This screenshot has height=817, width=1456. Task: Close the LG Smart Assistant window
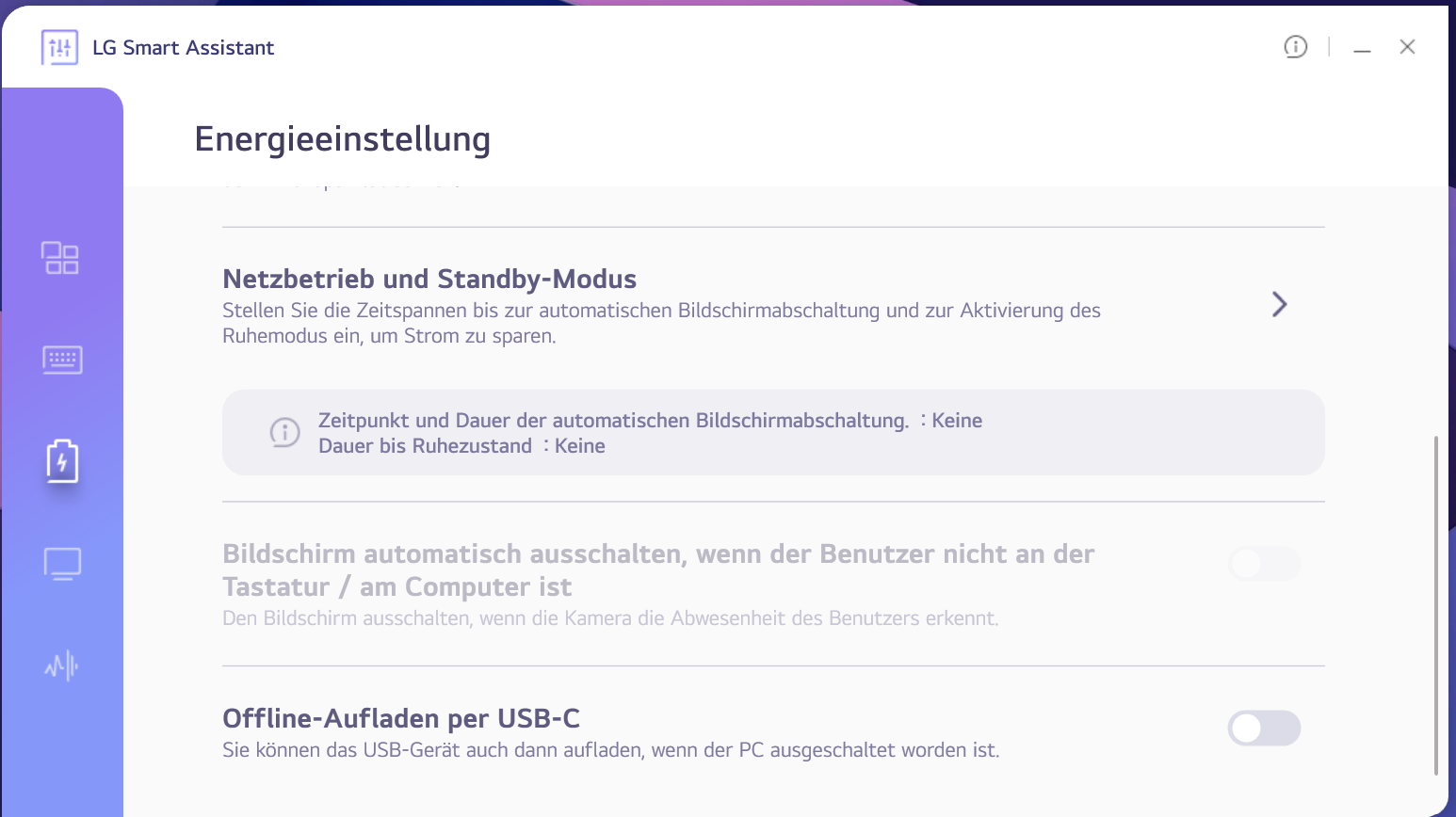[x=1407, y=47]
